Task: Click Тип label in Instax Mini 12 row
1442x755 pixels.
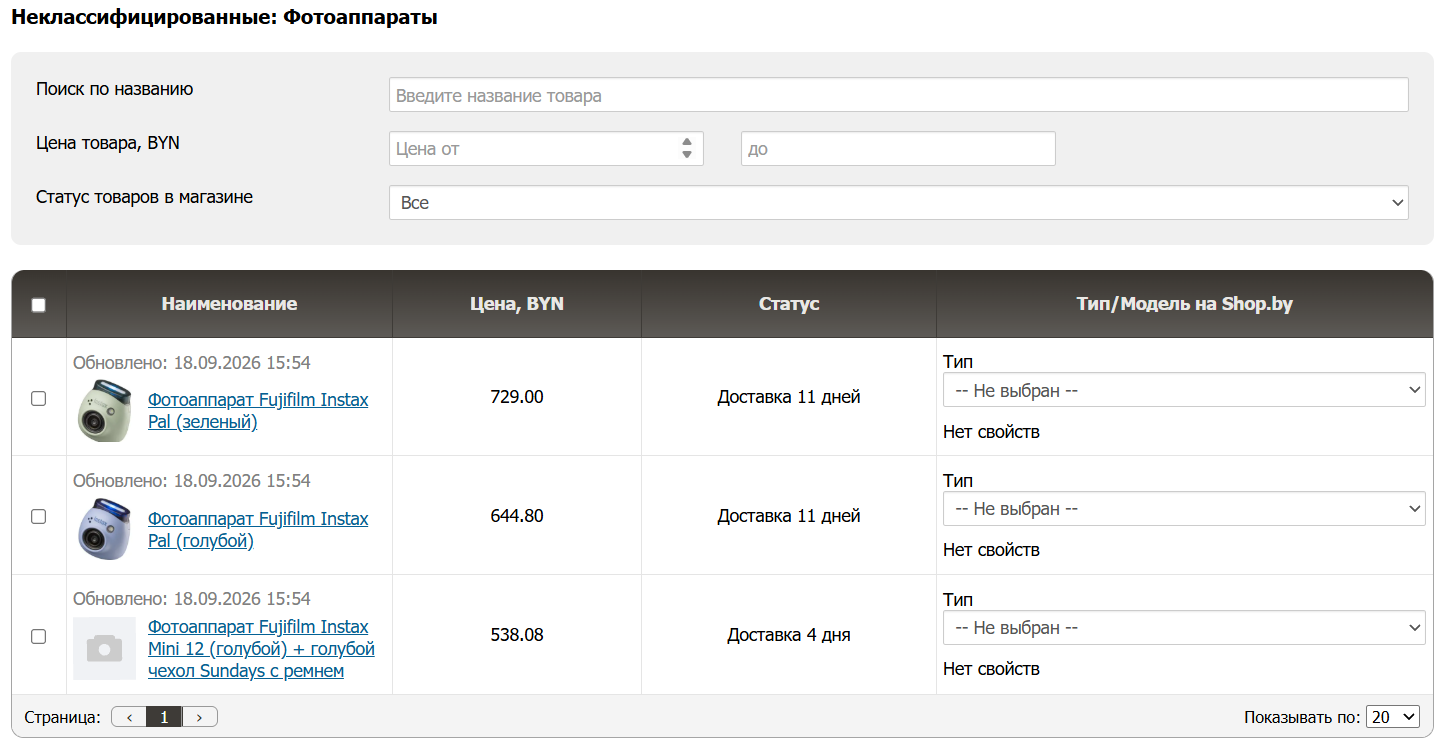Action: [x=958, y=599]
